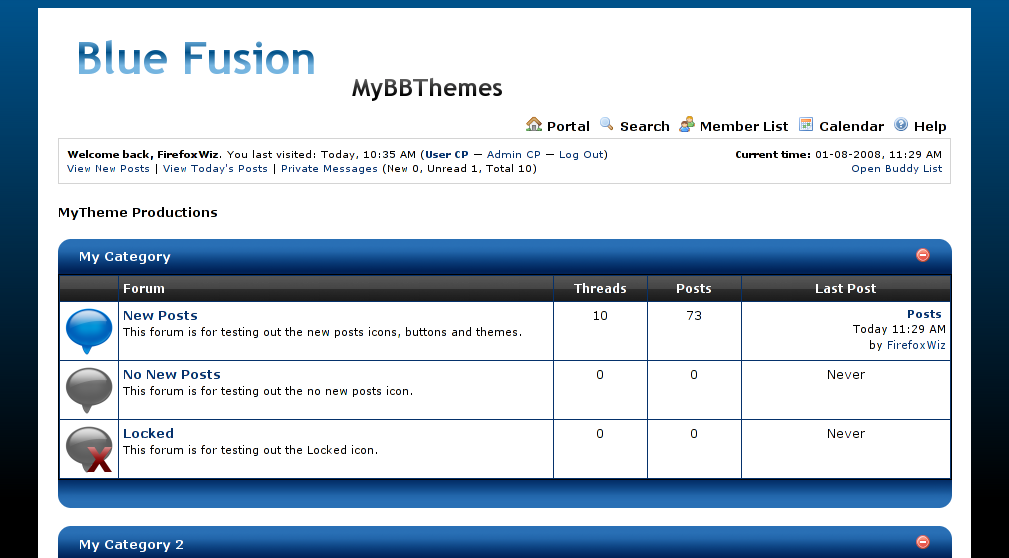Viewport: 1009px width, 558px height.
Task: Click the Portal house icon
Action: (x=533, y=124)
